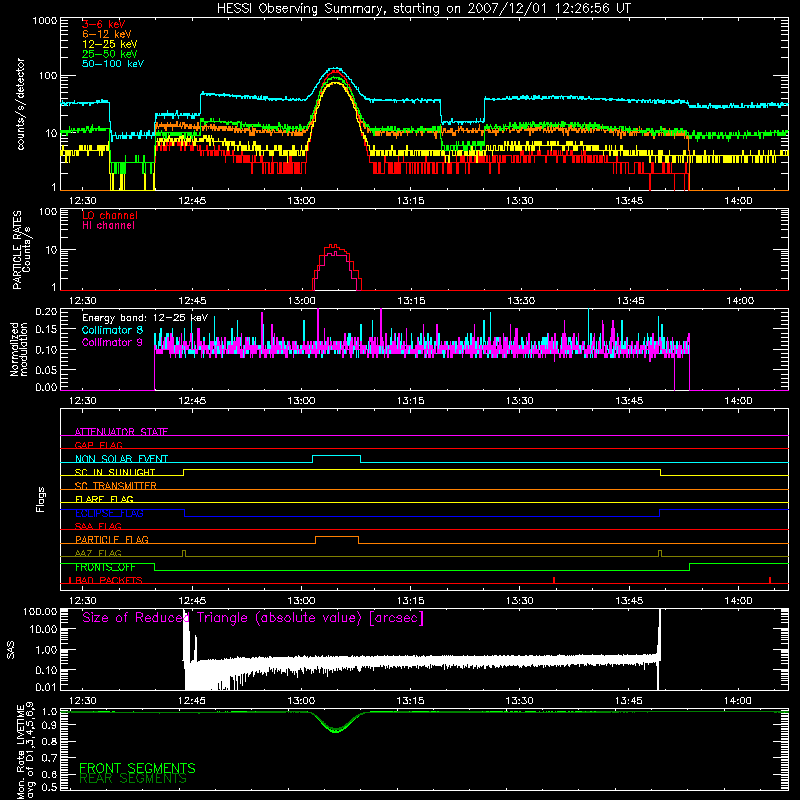Viewport: 800px width, 800px height.
Task: Click the SAA FLAG label
Action: point(98,526)
